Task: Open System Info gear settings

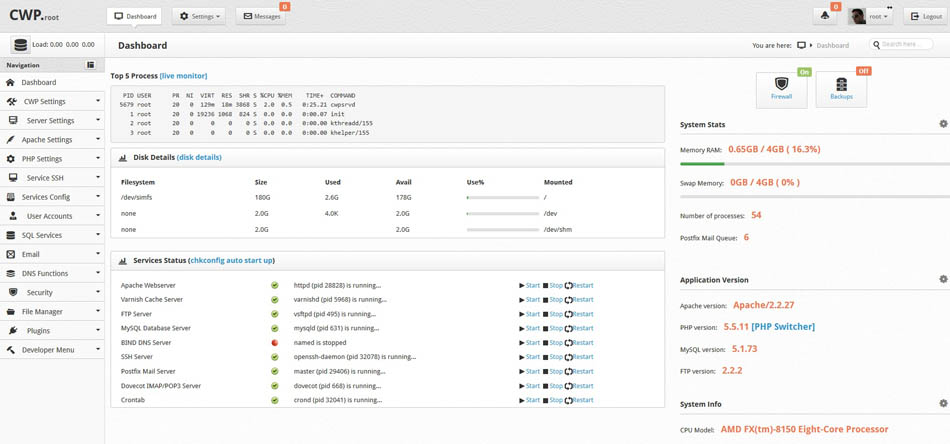Action: 943,403
